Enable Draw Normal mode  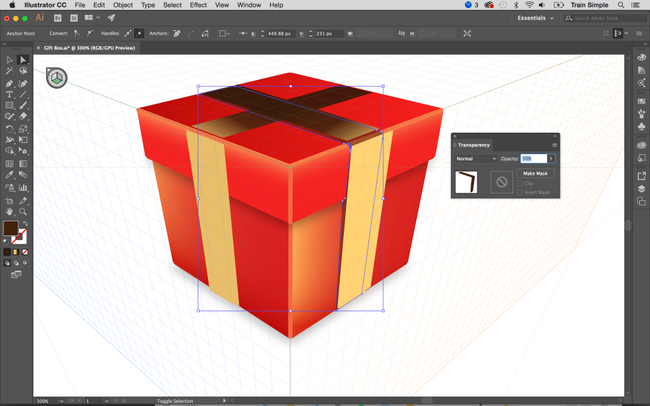tap(7, 263)
